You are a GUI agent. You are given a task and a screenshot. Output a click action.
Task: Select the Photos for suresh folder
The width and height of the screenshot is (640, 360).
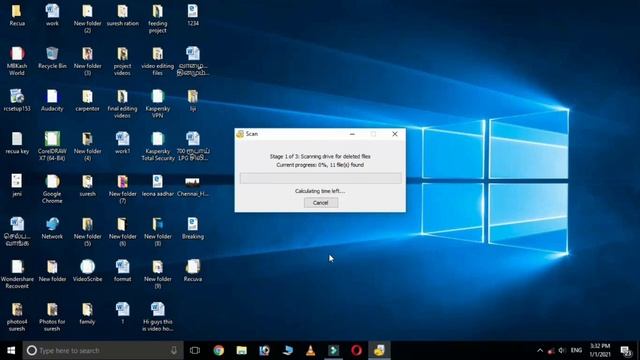click(x=52, y=317)
